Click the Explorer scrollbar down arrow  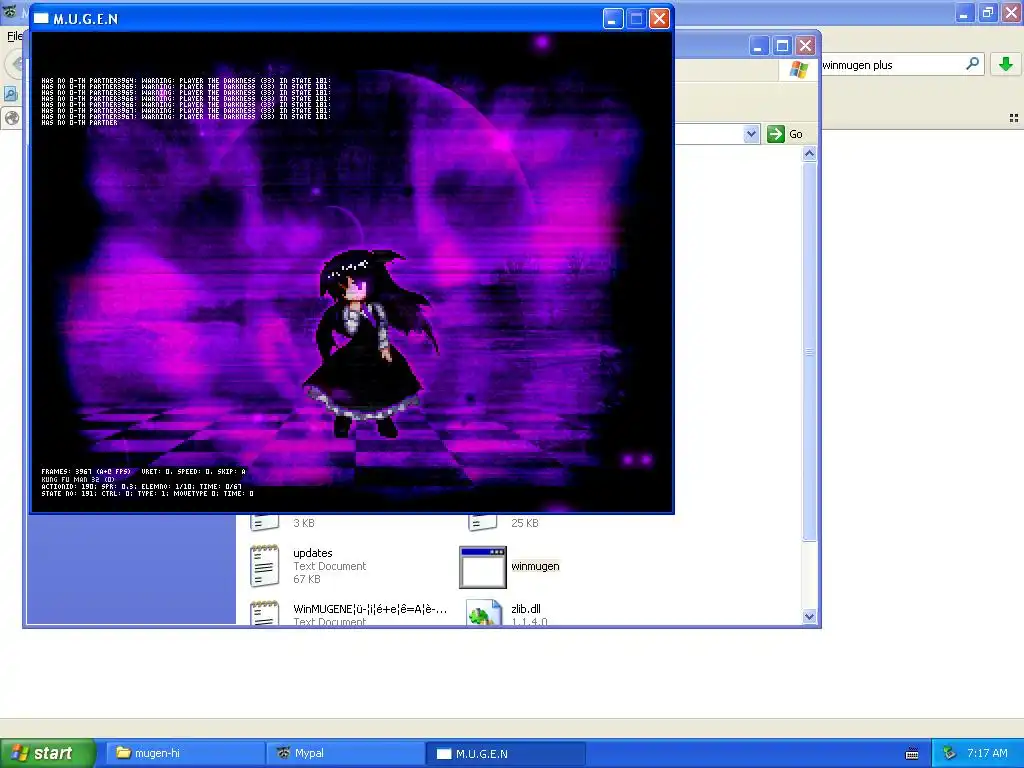(x=809, y=616)
